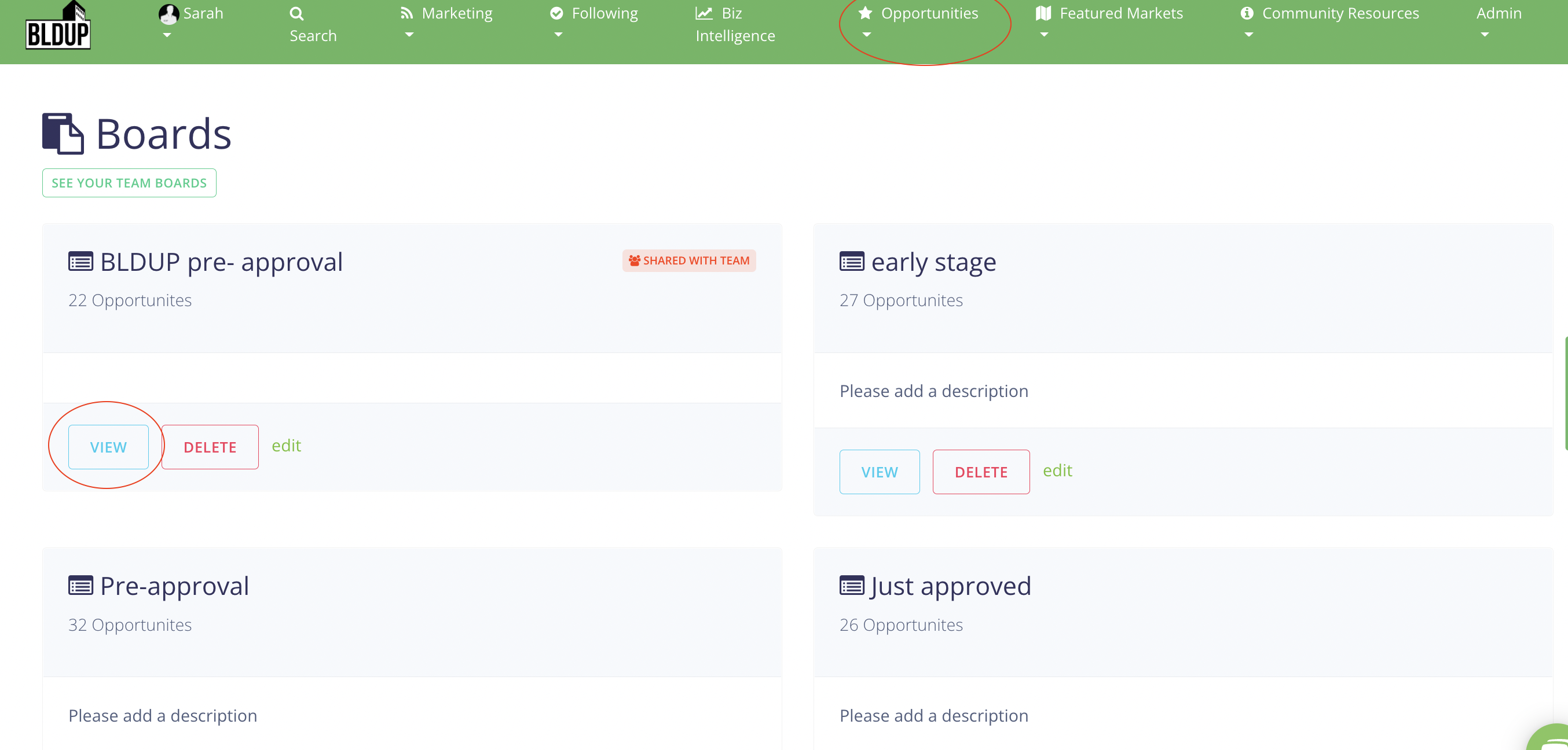1568x750 pixels.
Task: Click the Opportunities star icon
Action: (865, 13)
